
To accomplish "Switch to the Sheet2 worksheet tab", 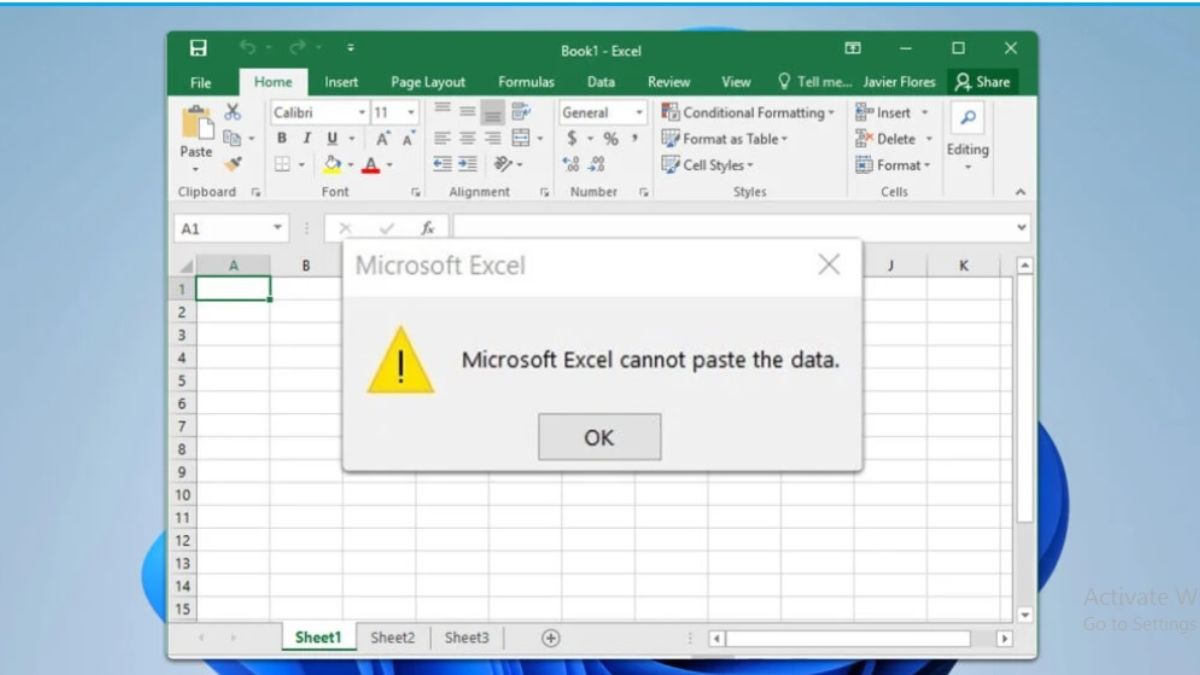I will pos(392,638).
